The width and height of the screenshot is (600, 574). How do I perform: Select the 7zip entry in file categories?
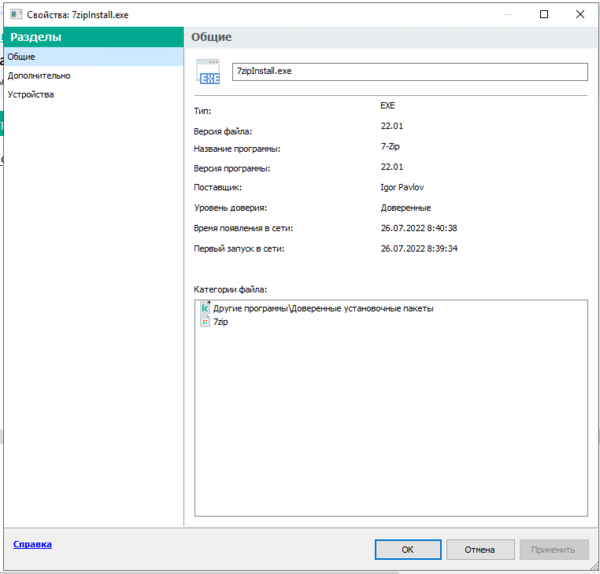[x=221, y=322]
